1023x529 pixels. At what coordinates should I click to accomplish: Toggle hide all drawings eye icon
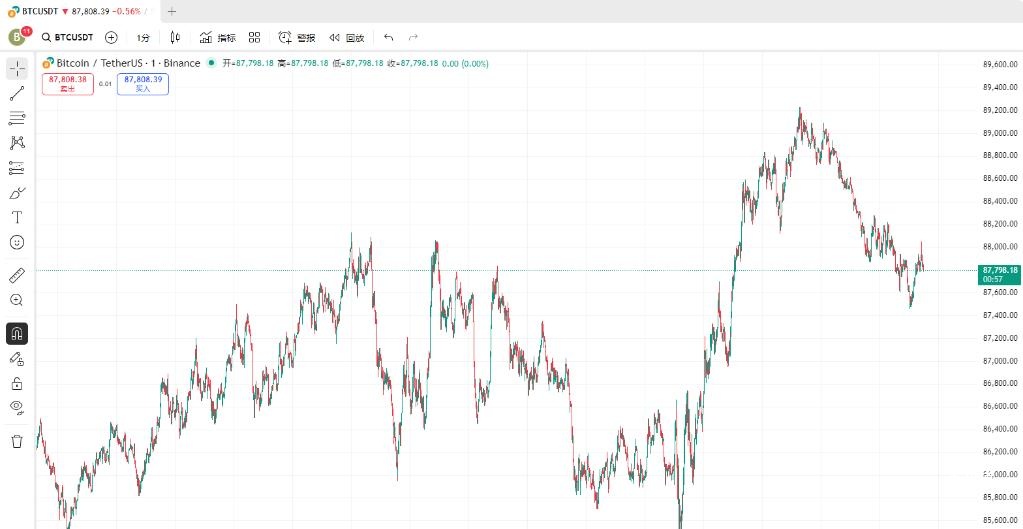click(x=17, y=406)
